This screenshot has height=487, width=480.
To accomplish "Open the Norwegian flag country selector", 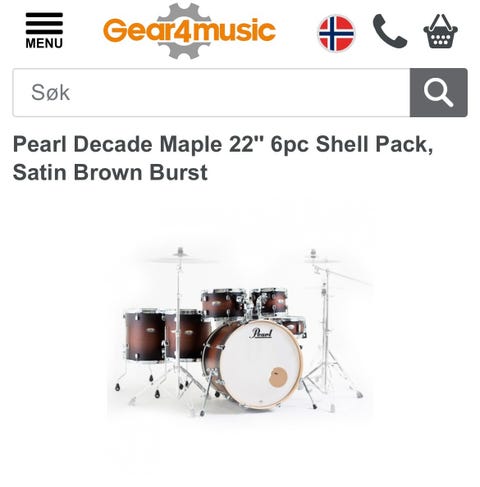I will [x=336, y=33].
